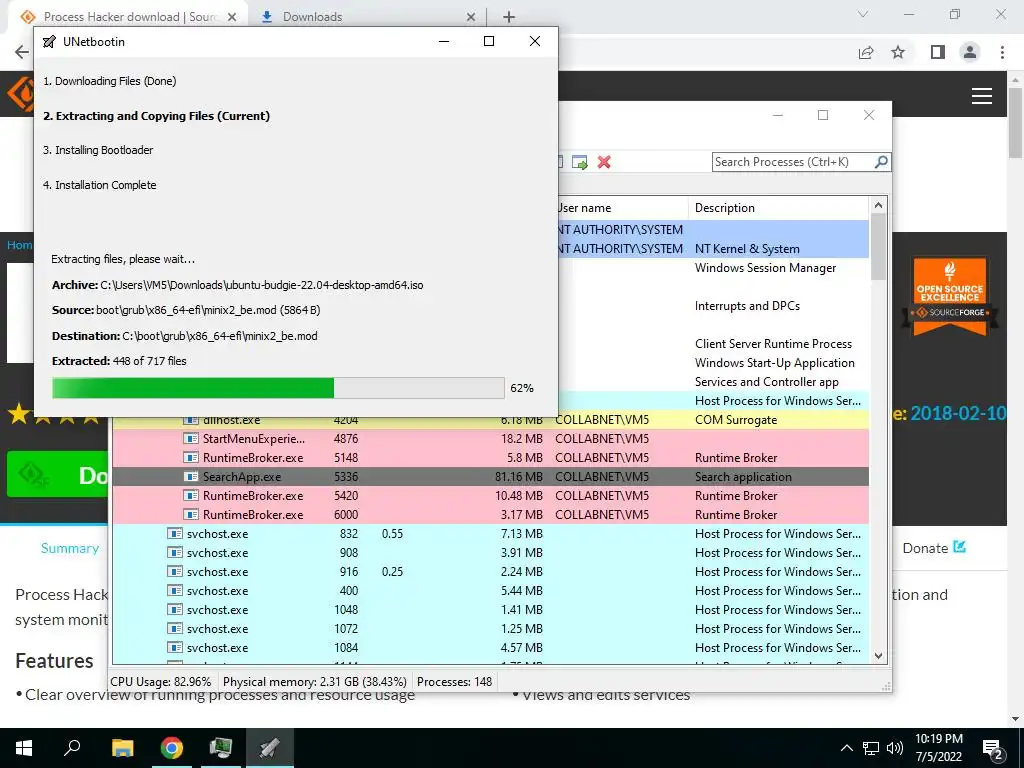The width and height of the screenshot is (1024, 768).
Task: Open the Summary tab on SourceForge page
Action: point(70,548)
